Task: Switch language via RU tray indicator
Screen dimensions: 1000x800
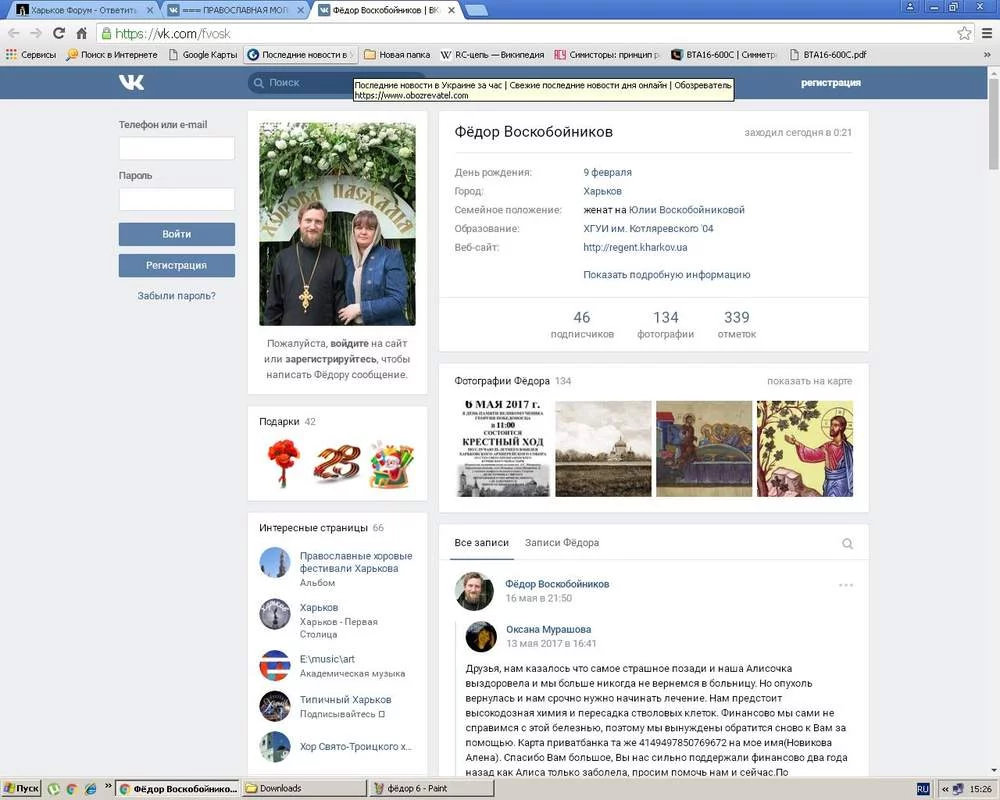Action: pyautogui.click(x=922, y=789)
